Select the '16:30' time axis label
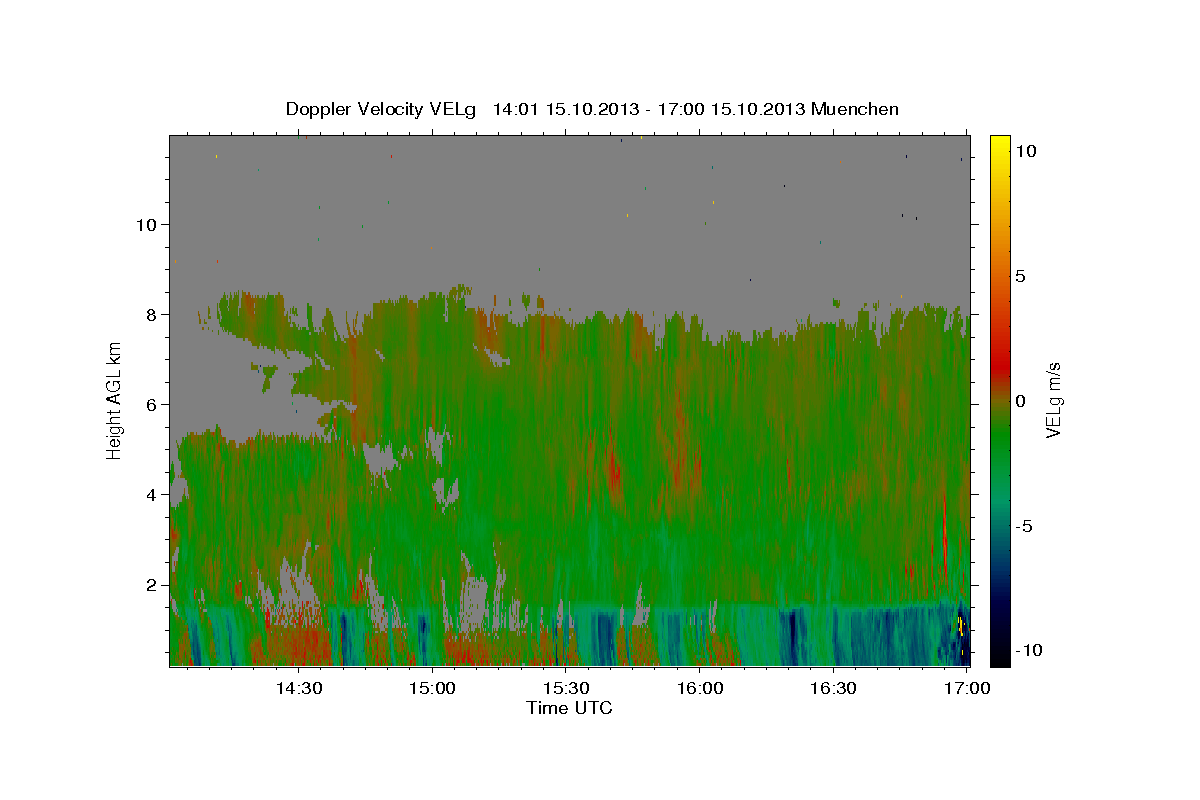The image size is (1200, 800). [833, 689]
